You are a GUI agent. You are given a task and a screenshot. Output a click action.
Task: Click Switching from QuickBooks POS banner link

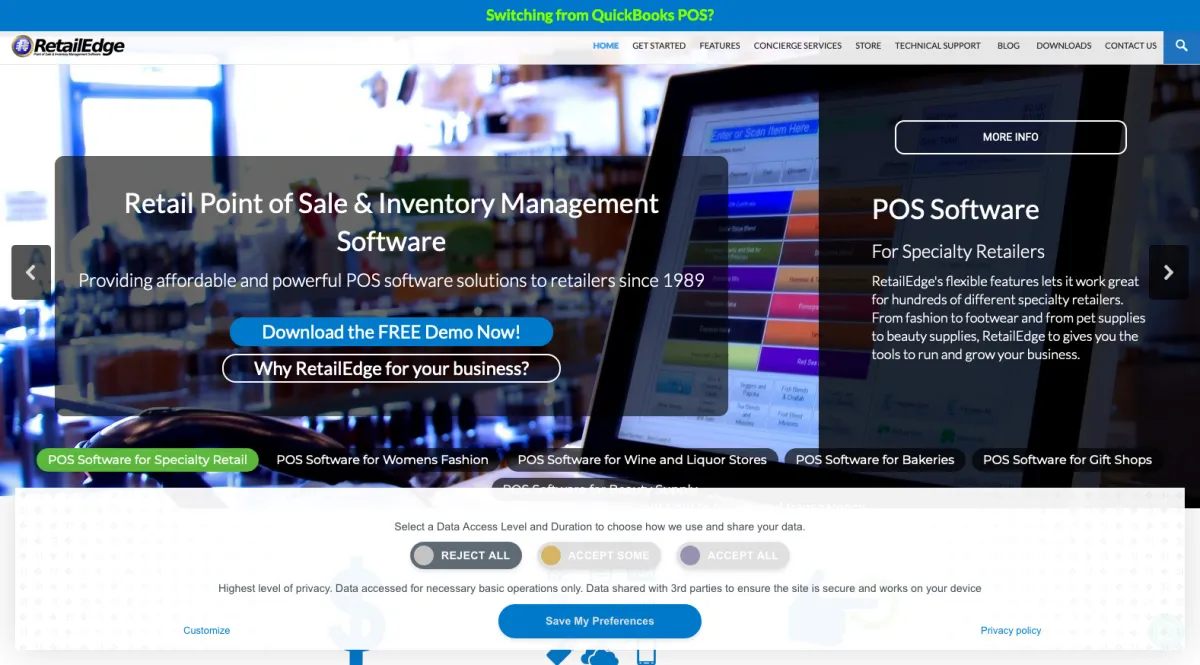pos(600,15)
